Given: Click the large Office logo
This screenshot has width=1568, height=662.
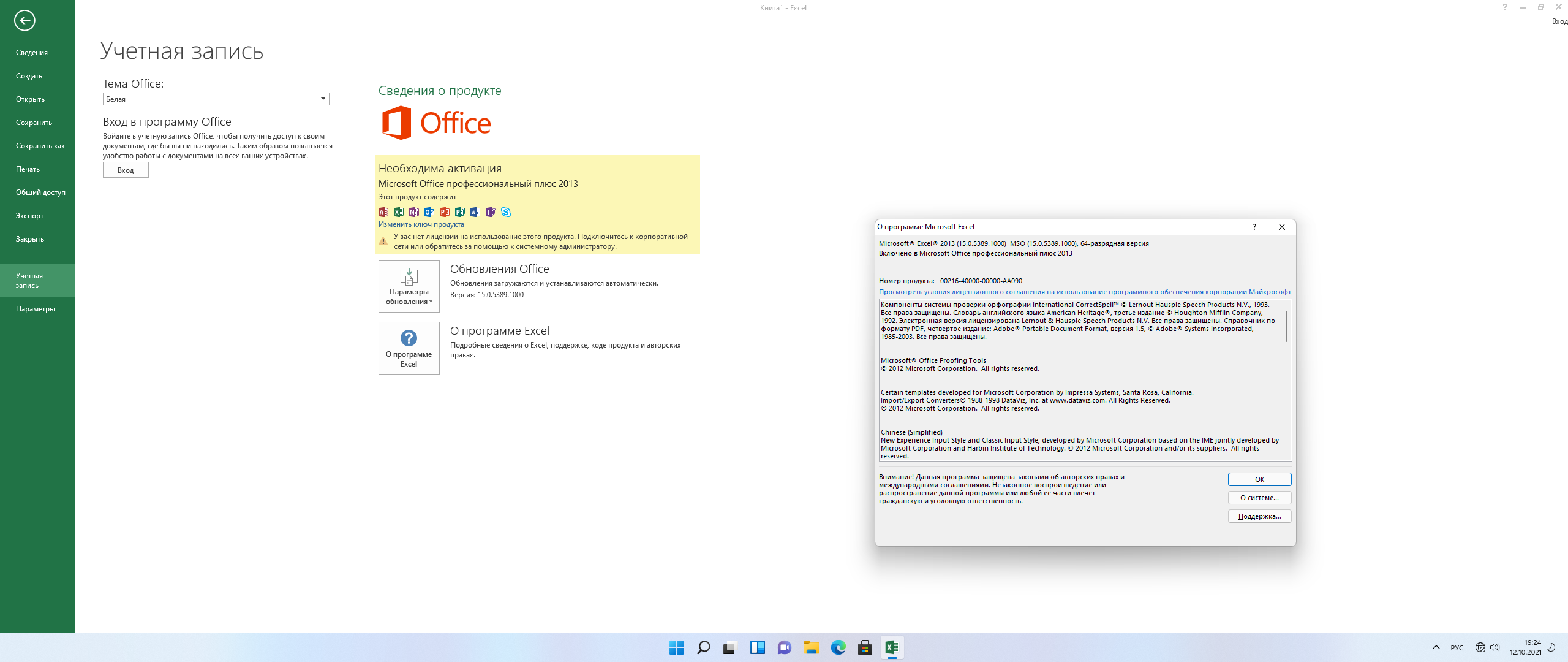Looking at the screenshot, I should (436, 123).
